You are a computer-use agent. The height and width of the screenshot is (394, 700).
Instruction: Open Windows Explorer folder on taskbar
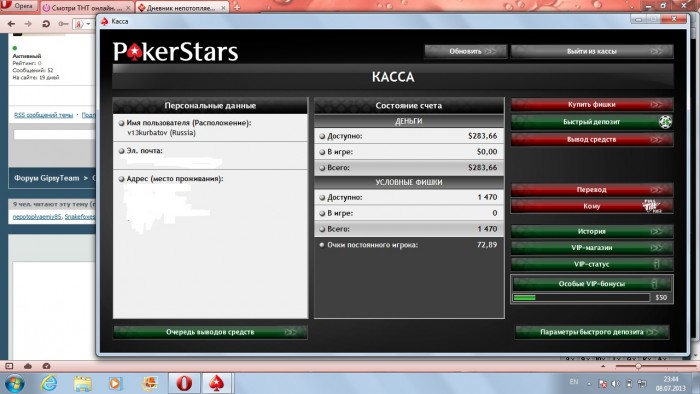click(x=83, y=383)
